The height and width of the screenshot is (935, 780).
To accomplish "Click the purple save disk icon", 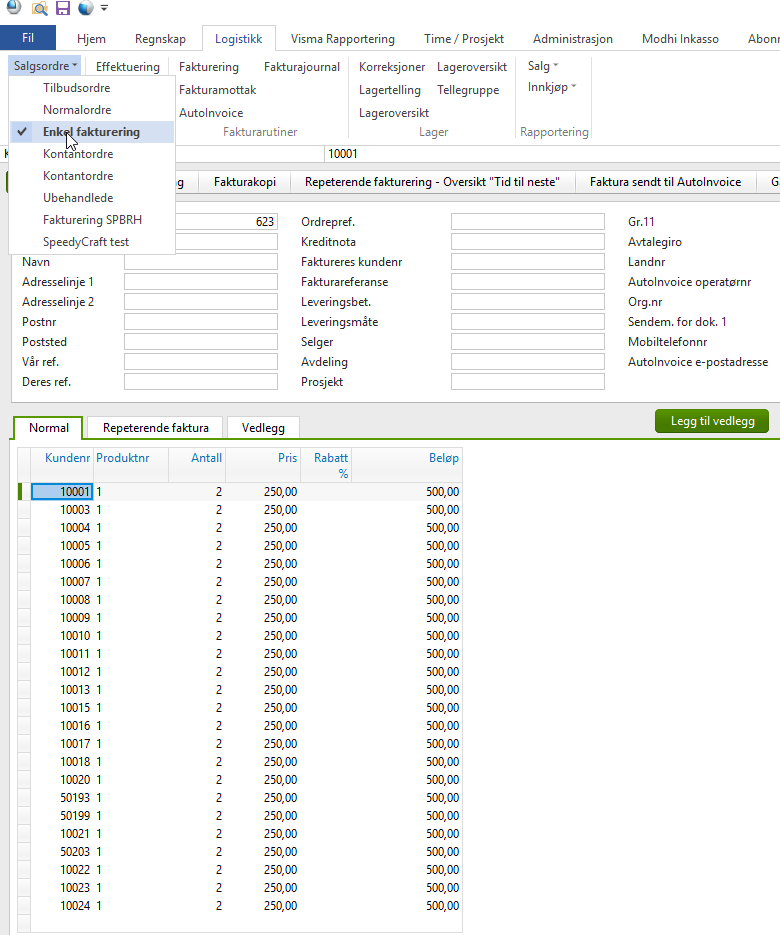I will click(63, 8).
